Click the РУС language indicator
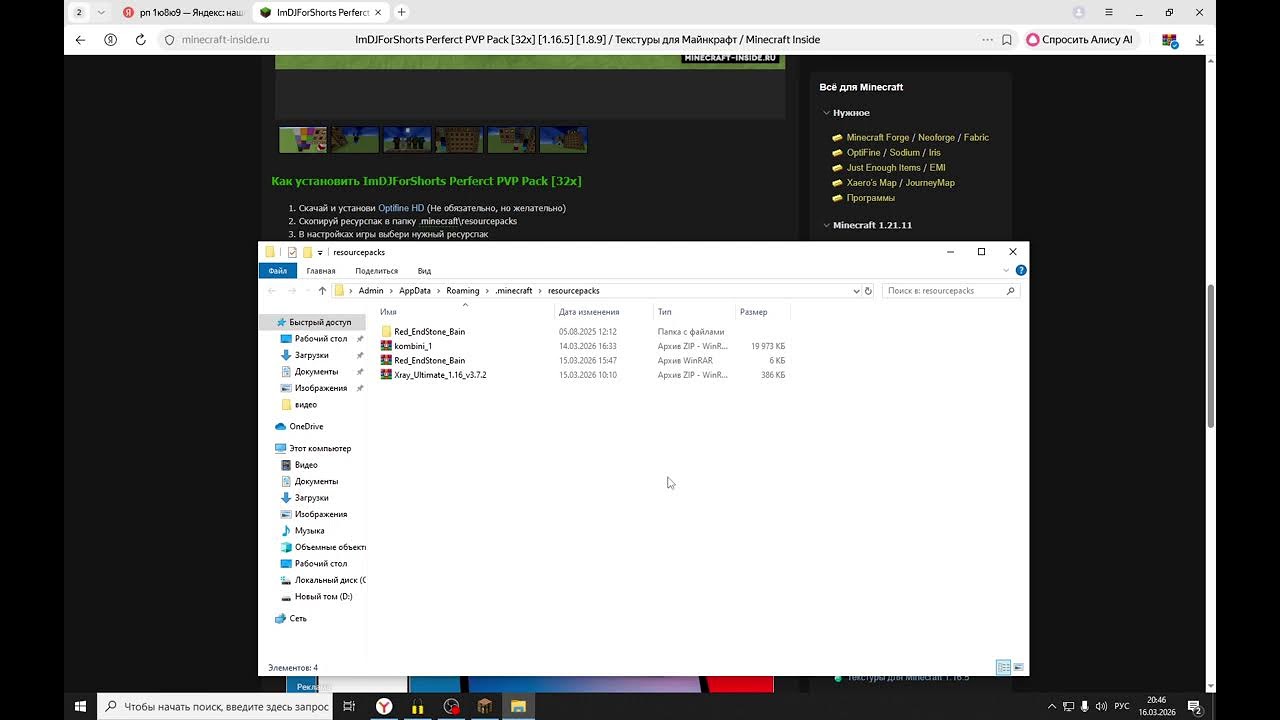The width and height of the screenshot is (1280, 720). point(1122,706)
